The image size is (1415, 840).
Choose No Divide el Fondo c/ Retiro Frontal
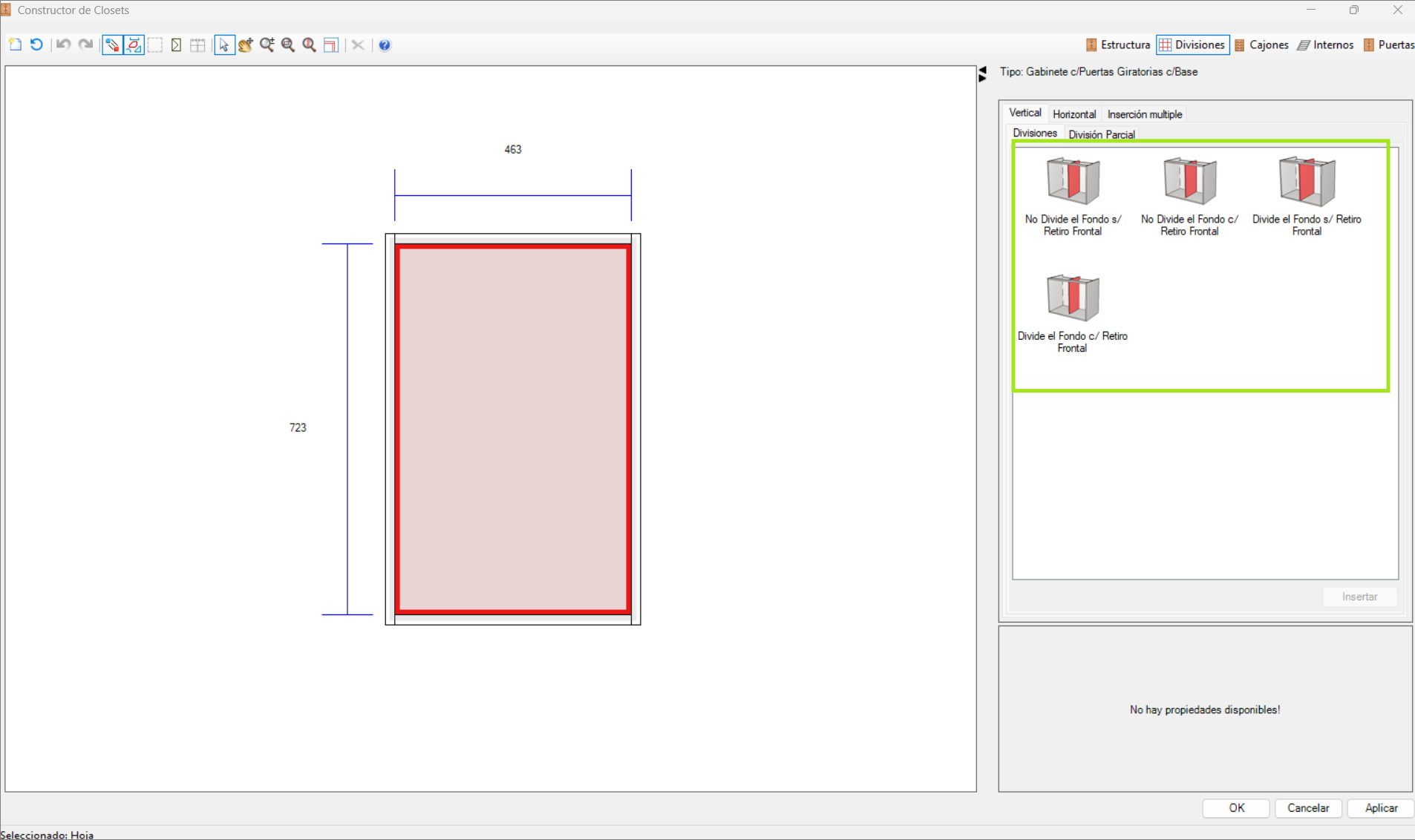click(1189, 196)
